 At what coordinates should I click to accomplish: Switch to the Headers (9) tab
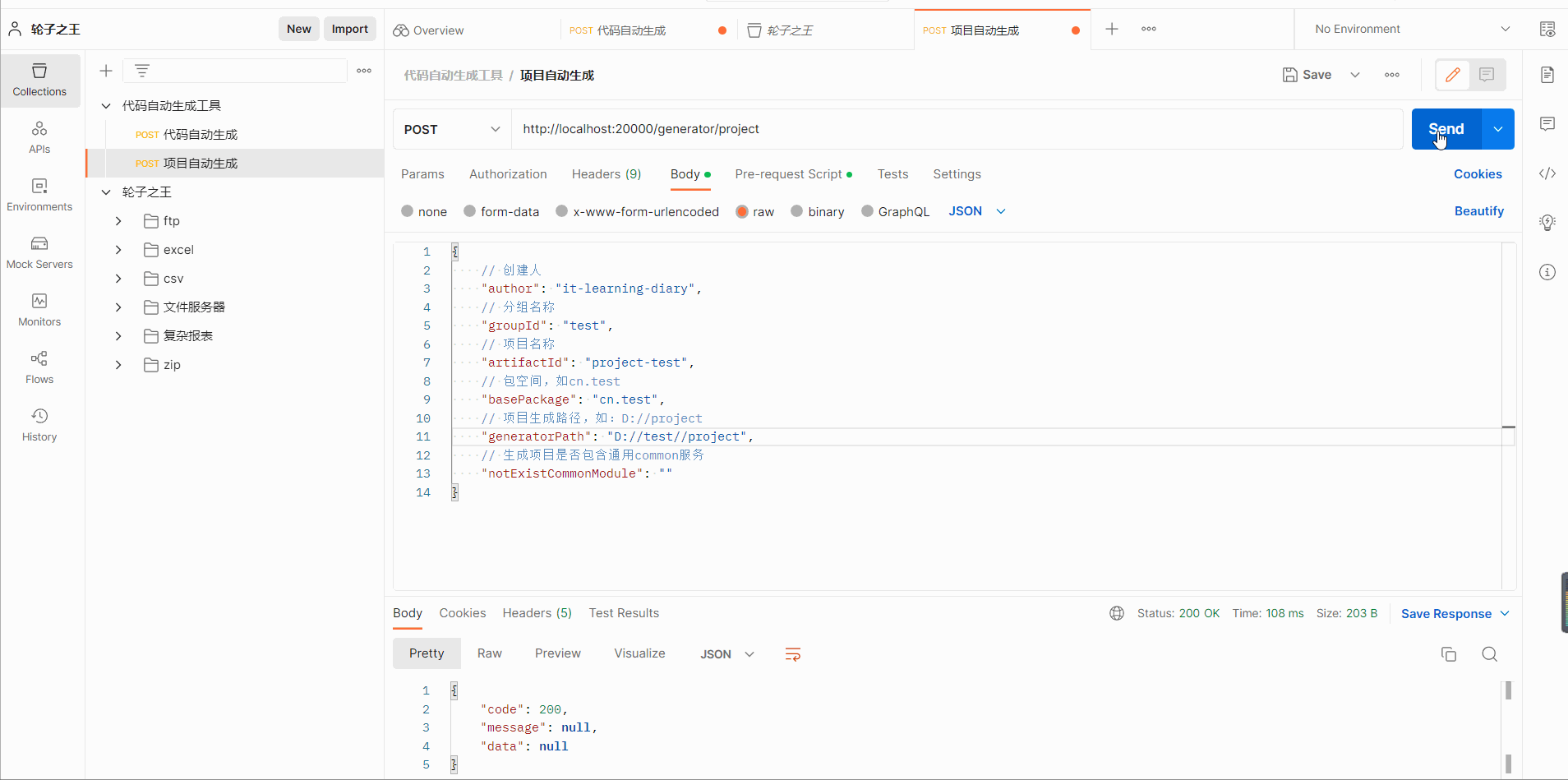[x=606, y=174]
